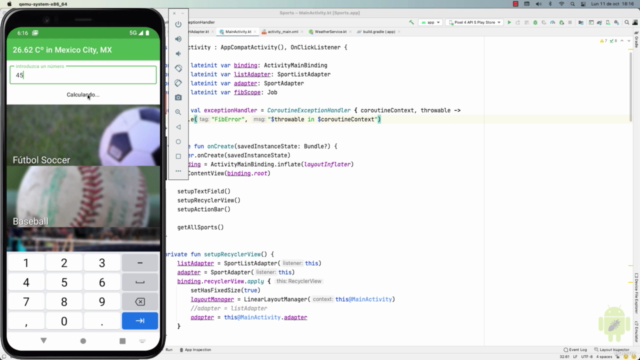Click the date and clock in menu bar
The height and width of the screenshot is (360, 640).
pyautogui.click(x=612, y=4)
